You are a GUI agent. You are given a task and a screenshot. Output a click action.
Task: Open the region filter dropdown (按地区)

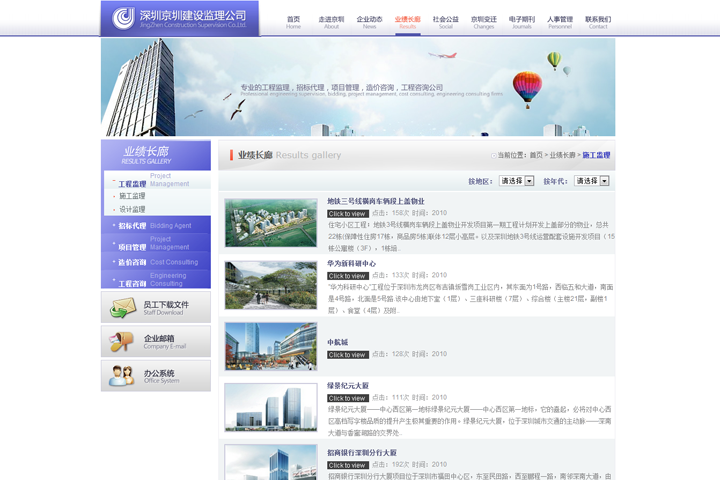(x=516, y=181)
